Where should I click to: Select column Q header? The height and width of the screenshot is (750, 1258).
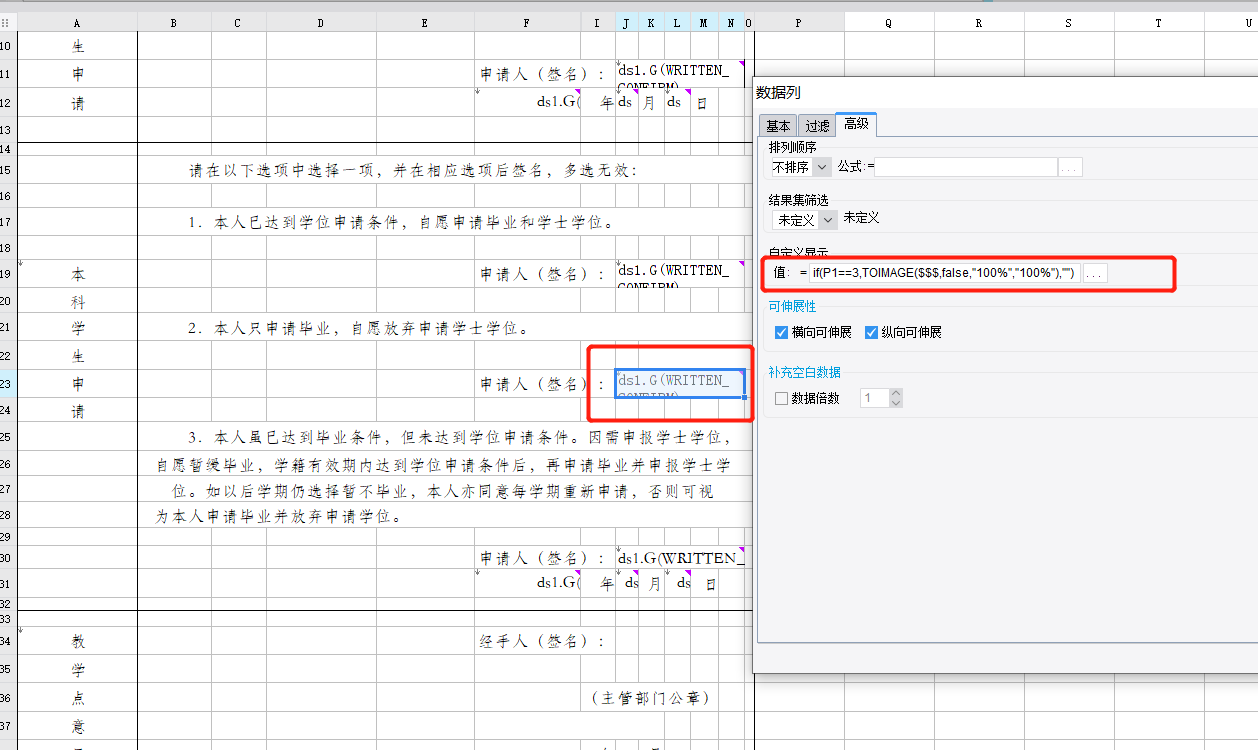click(x=889, y=22)
